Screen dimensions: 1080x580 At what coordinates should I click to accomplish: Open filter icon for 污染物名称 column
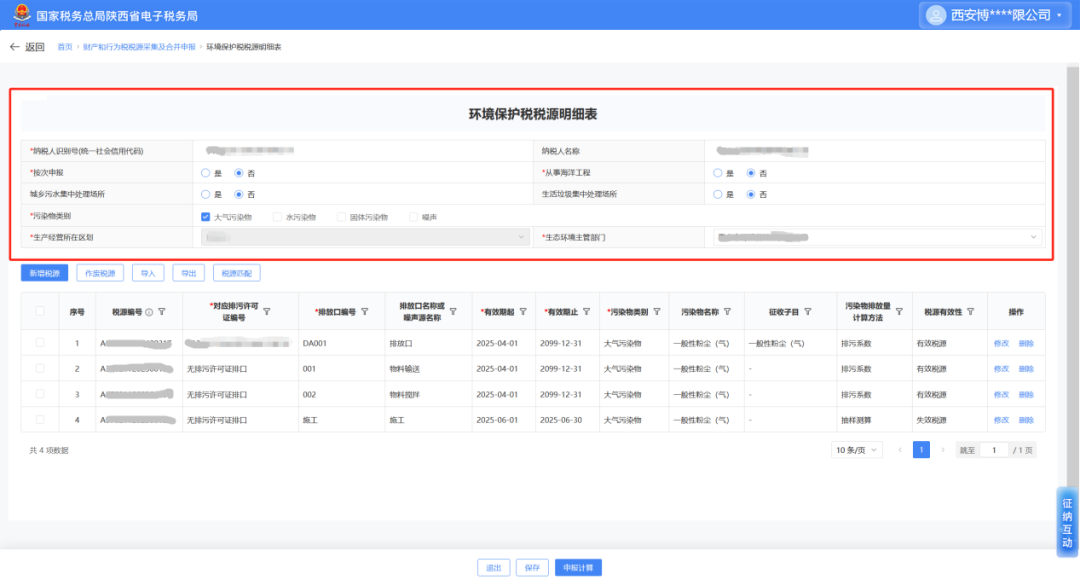(x=727, y=312)
